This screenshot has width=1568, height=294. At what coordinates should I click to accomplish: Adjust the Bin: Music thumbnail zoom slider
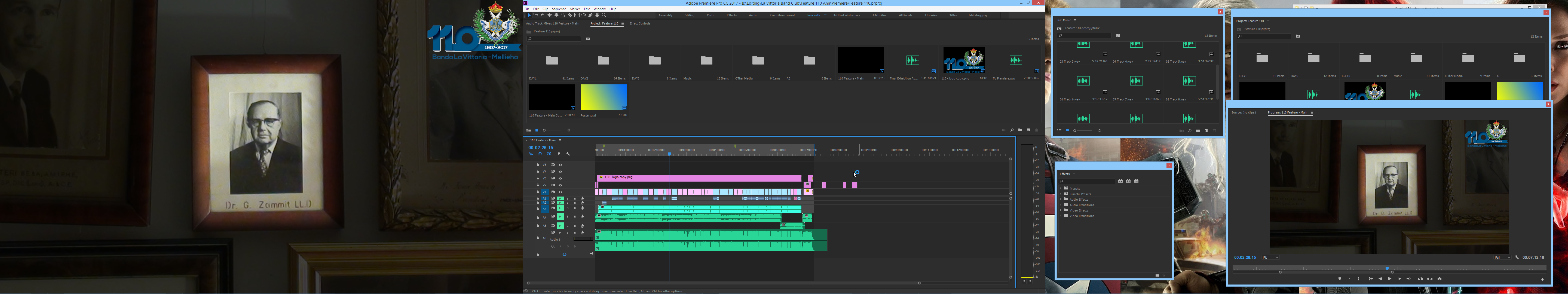pyautogui.click(x=1083, y=131)
